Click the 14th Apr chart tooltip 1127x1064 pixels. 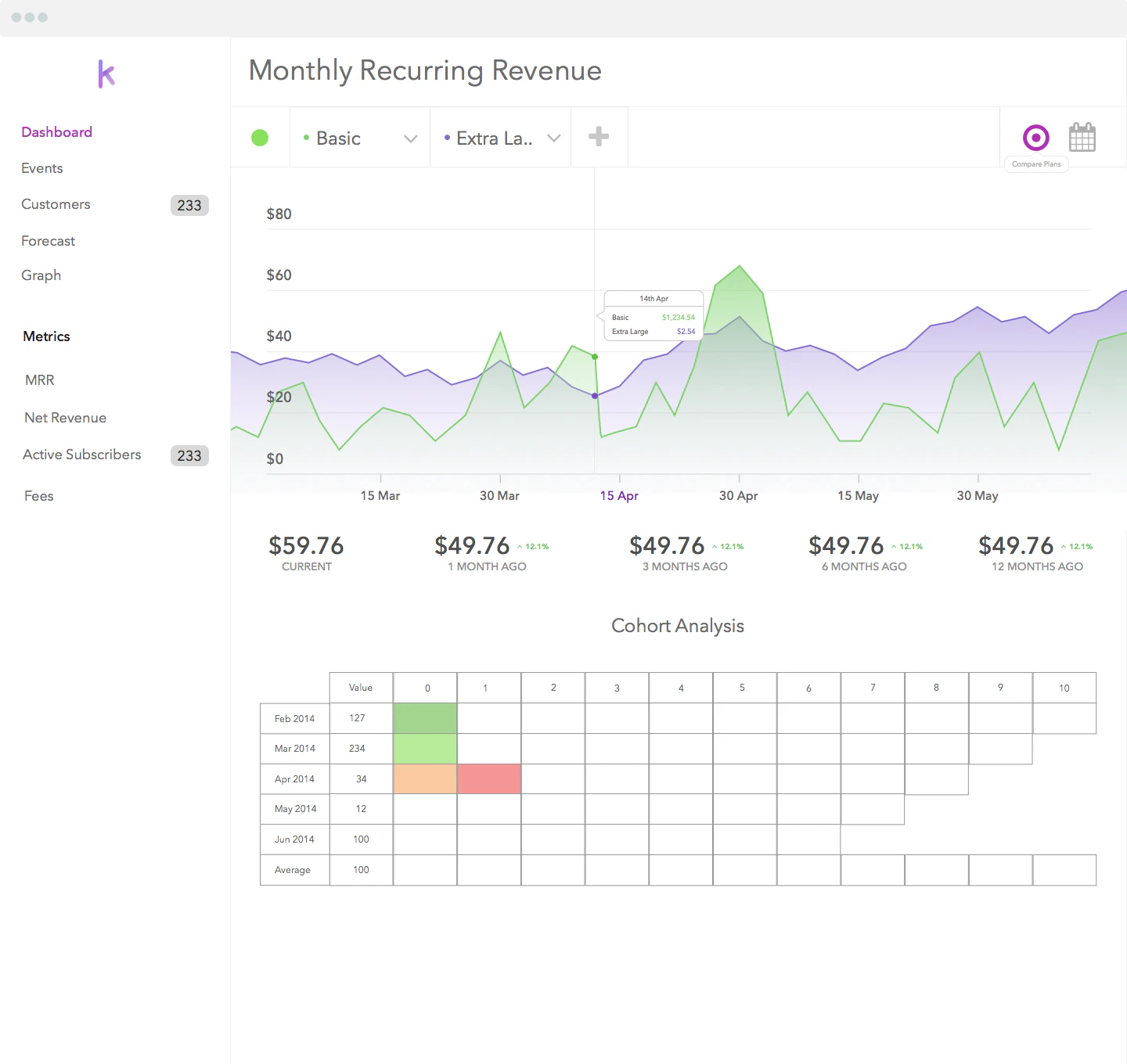click(x=654, y=315)
